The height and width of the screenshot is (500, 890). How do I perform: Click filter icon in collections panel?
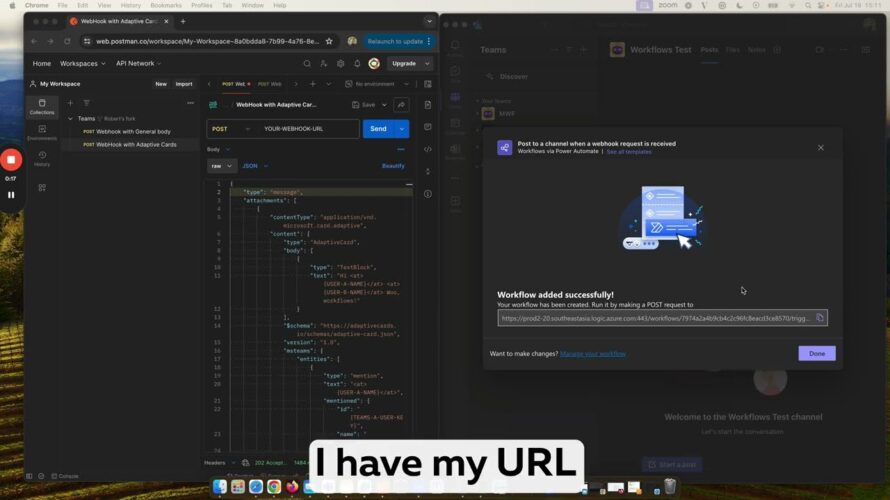click(86, 103)
